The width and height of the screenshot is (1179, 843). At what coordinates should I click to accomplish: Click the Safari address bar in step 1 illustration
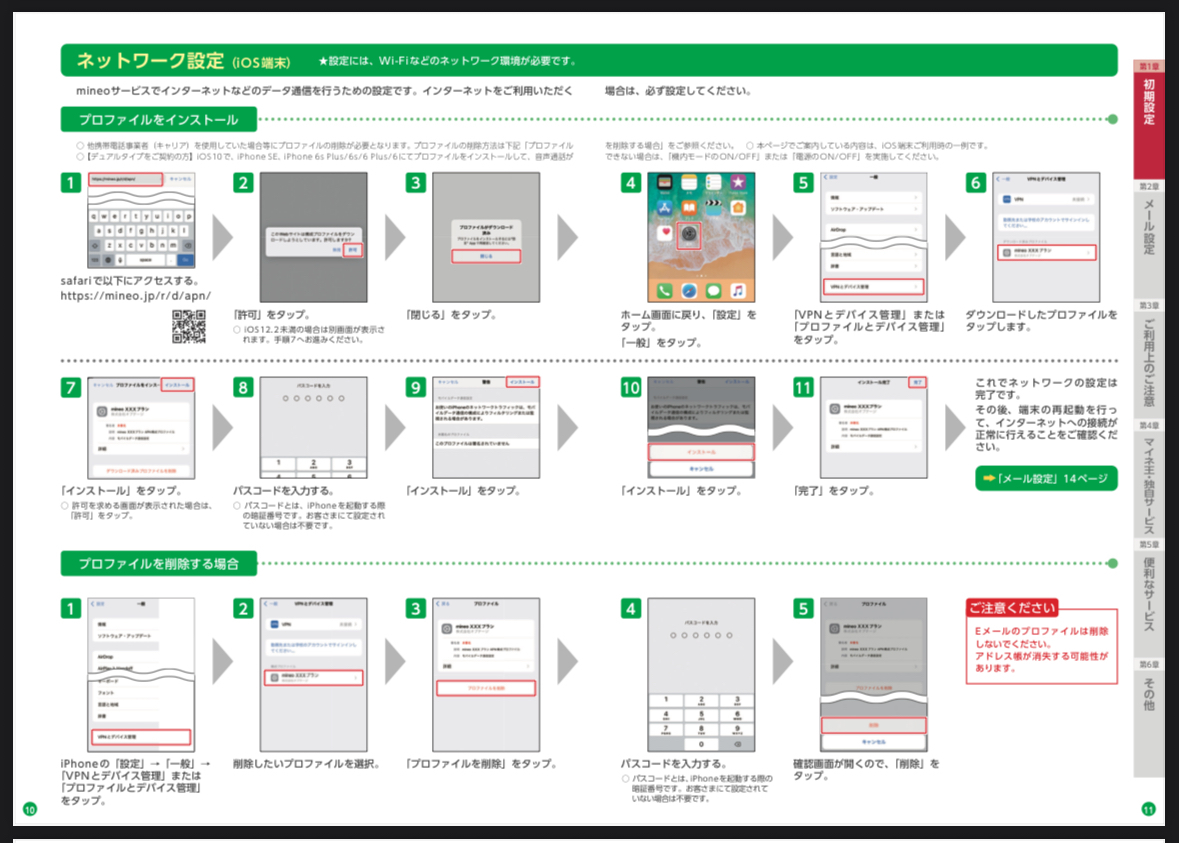126,179
